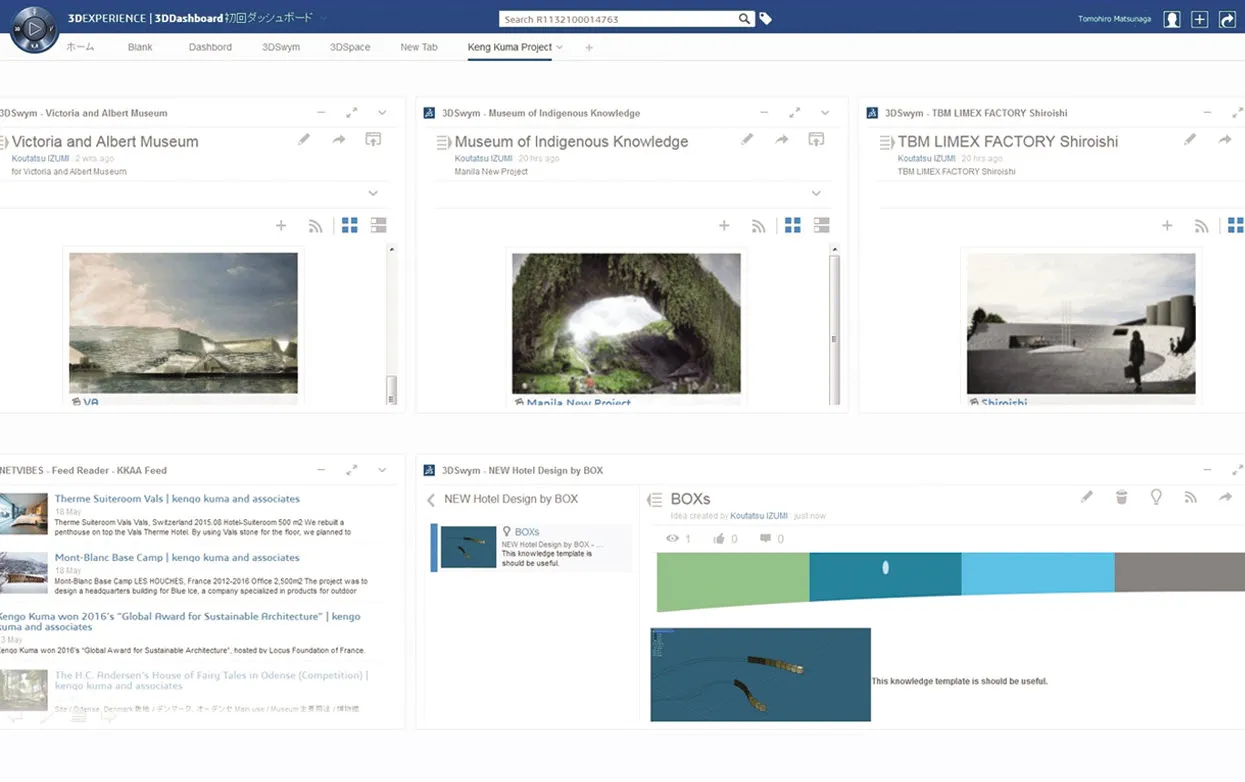Switch to the 3DSpace tab
This screenshot has height=782, width=1245.
pos(350,46)
